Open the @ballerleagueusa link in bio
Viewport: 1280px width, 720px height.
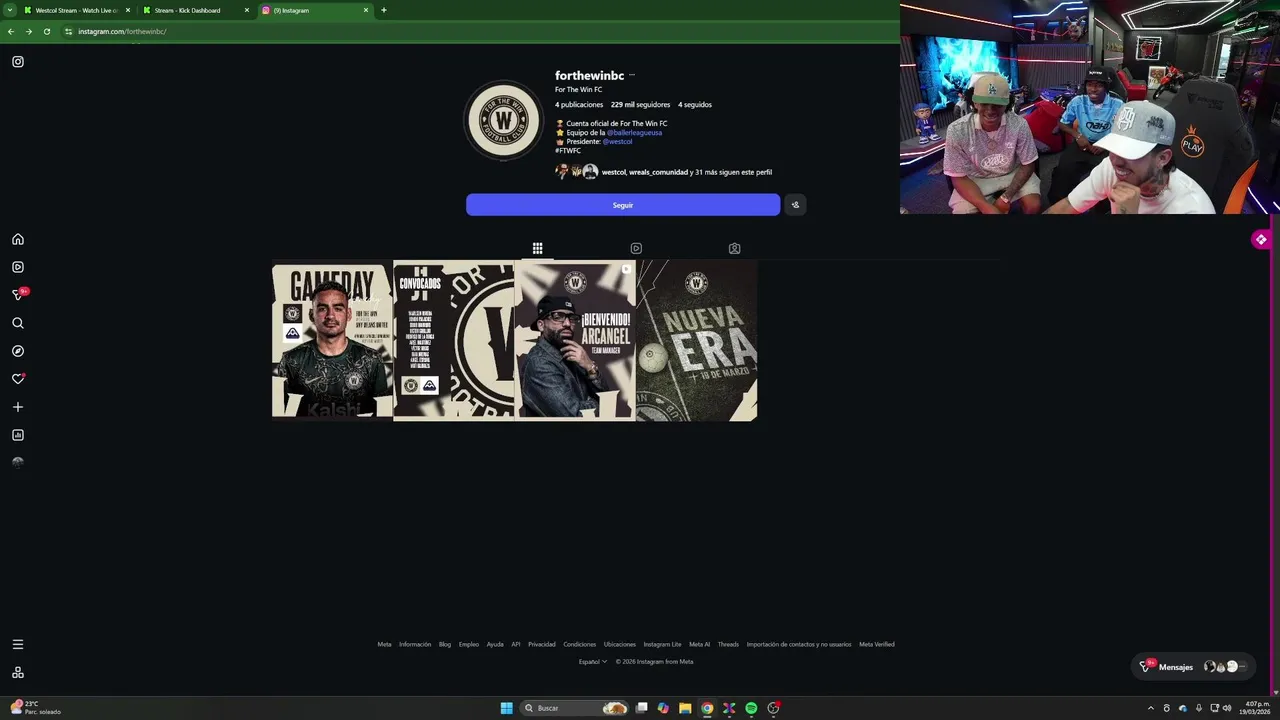(634, 133)
